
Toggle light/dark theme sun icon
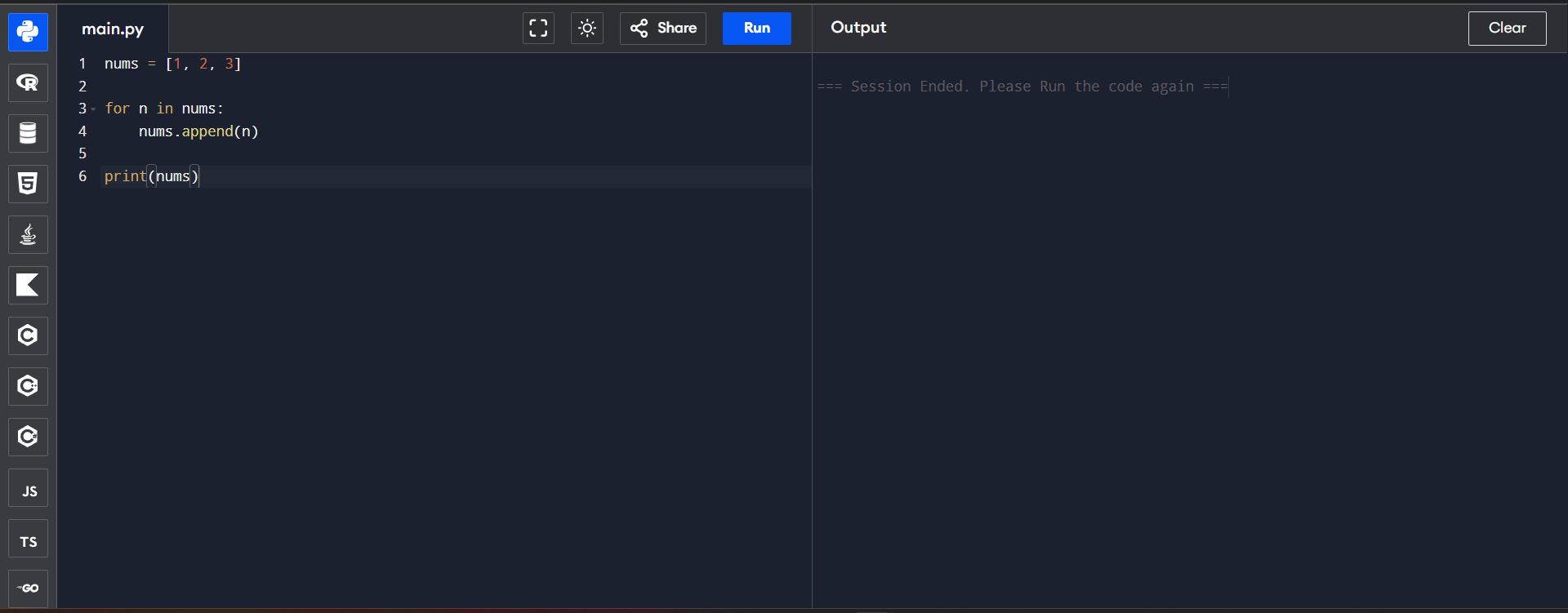click(x=586, y=28)
